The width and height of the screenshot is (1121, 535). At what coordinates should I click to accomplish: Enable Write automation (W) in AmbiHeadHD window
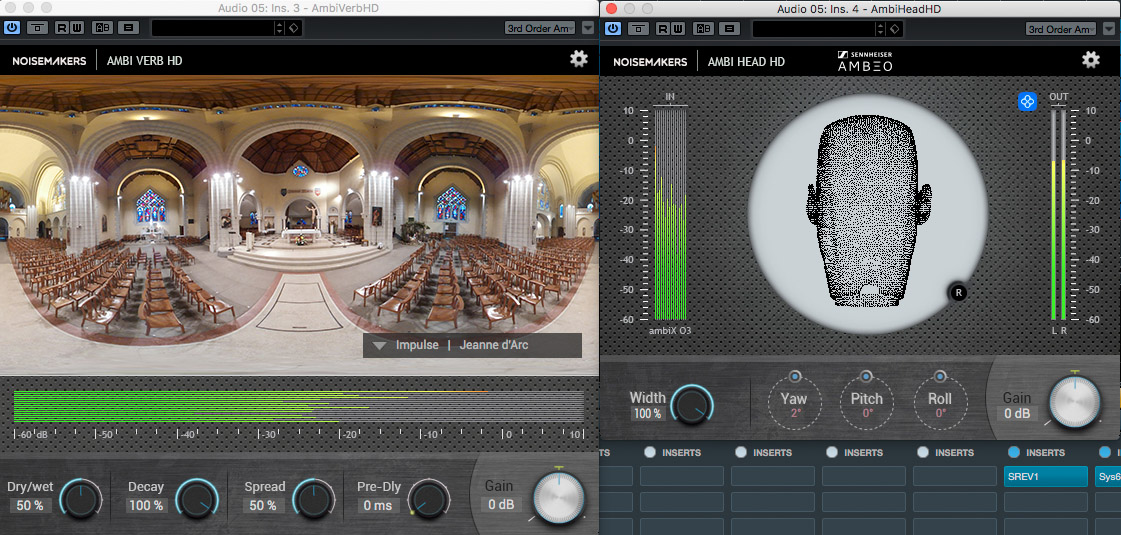tap(677, 28)
